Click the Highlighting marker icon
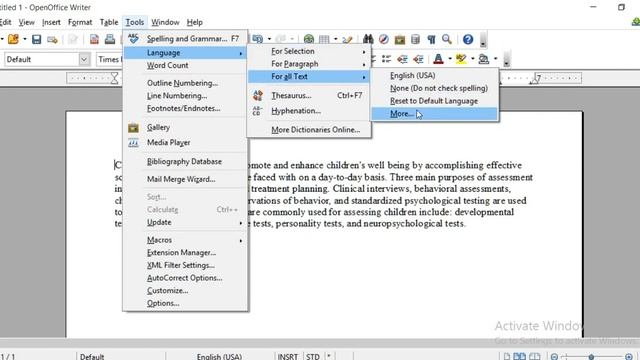The width and height of the screenshot is (640, 360). point(461,59)
